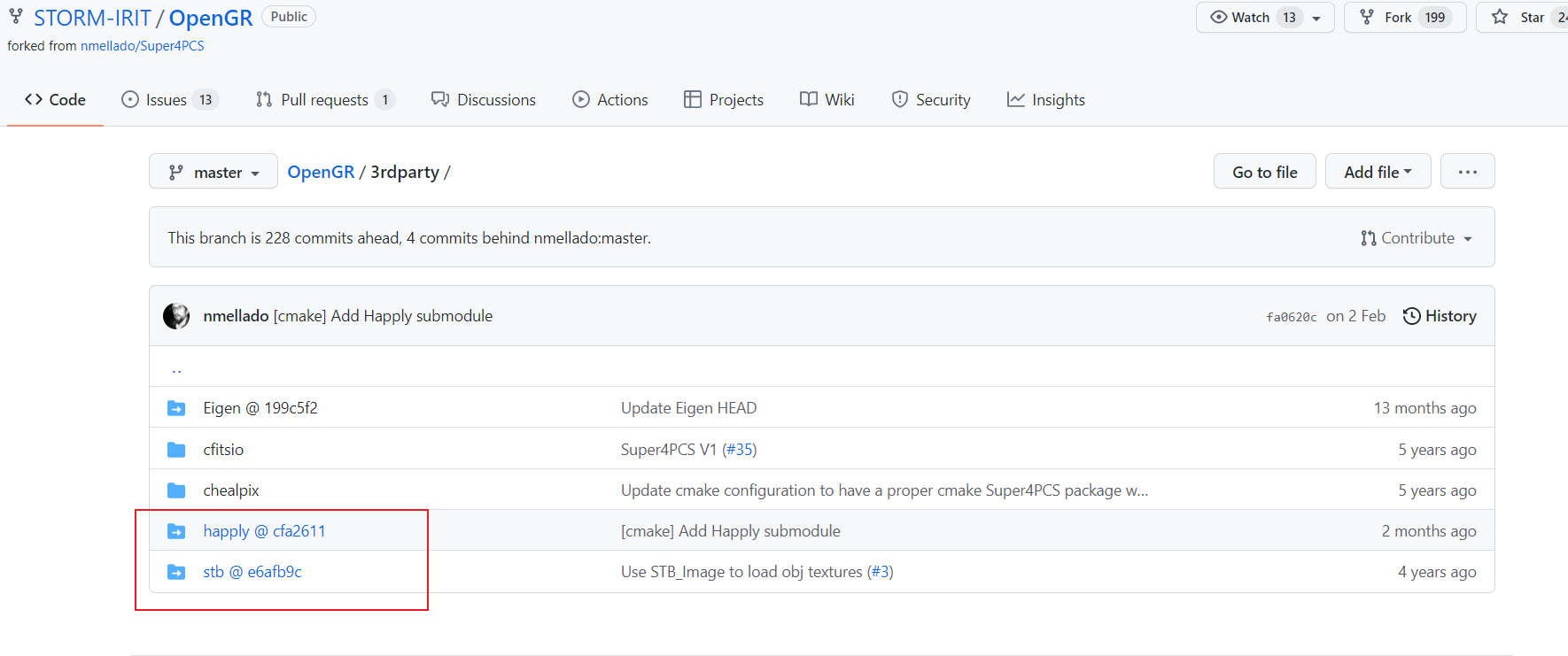The height and width of the screenshot is (656, 1568).
Task: Click the Actions play icon
Action: (581, 99)
